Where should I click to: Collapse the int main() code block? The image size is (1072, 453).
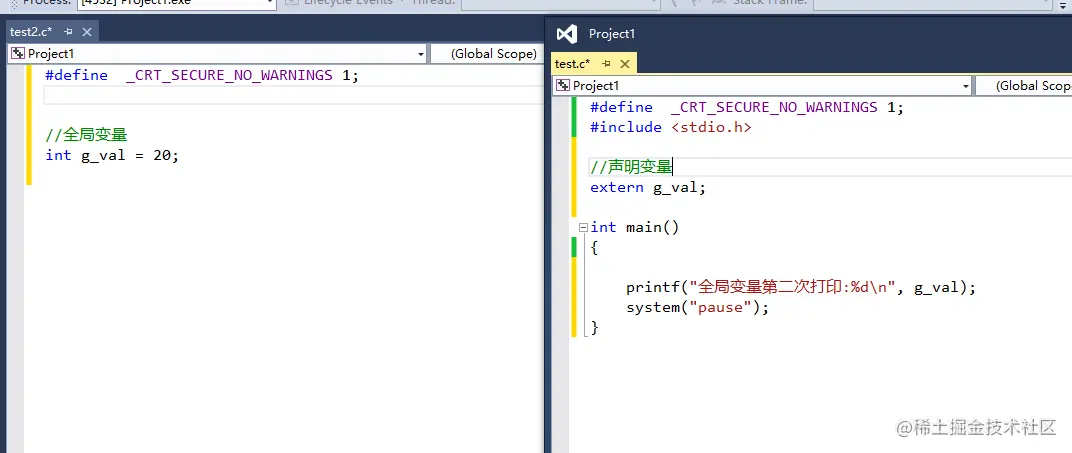click(x=583, y=228)
